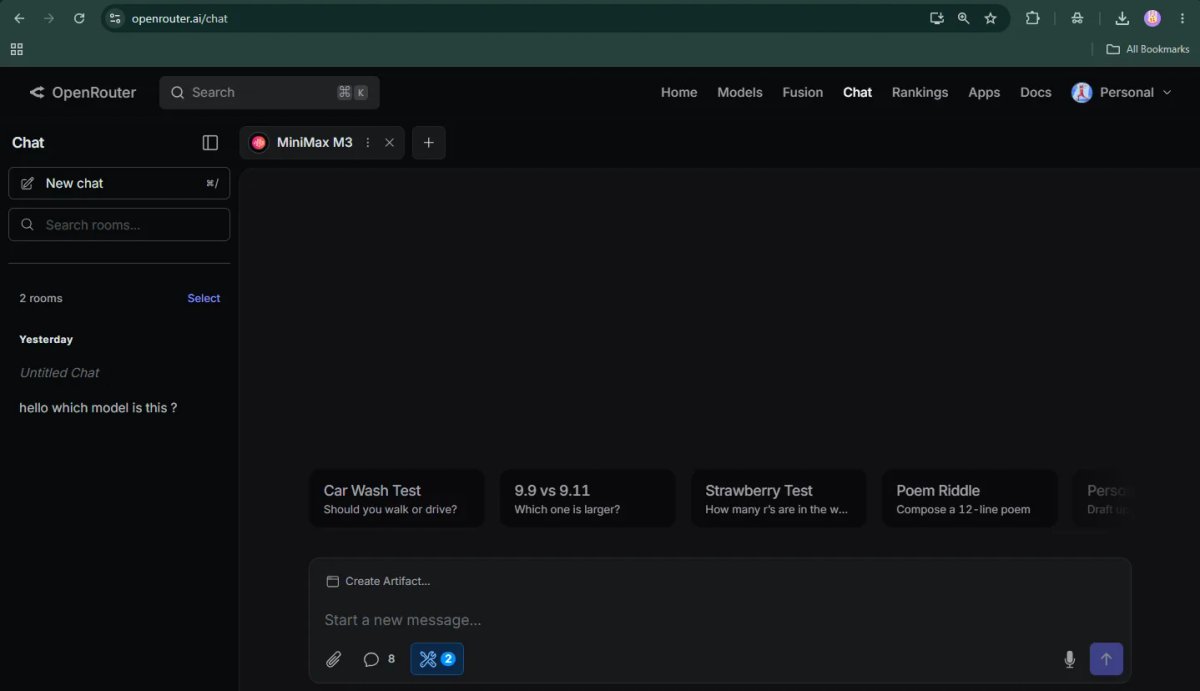Screen dimensions: 1200x691
Task: Open the All Bookmarks folder
Action: [1148, 49]
